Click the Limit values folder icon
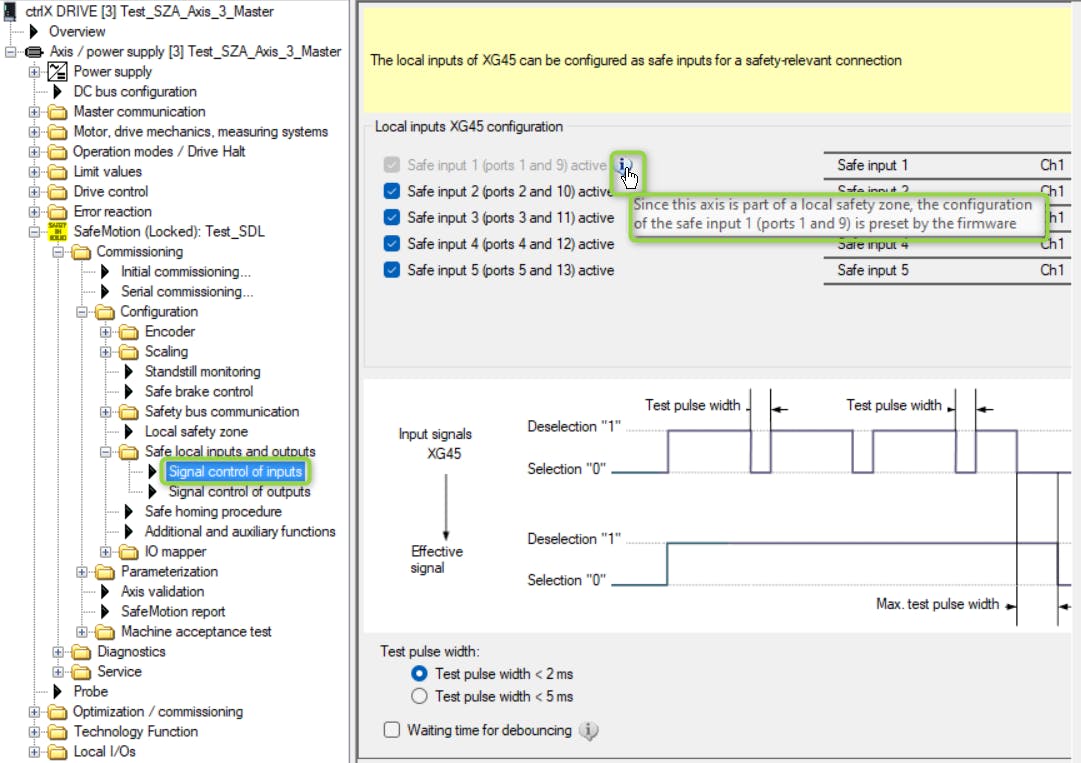This screenshot has width=1081, height=763. tap(57, 172)
